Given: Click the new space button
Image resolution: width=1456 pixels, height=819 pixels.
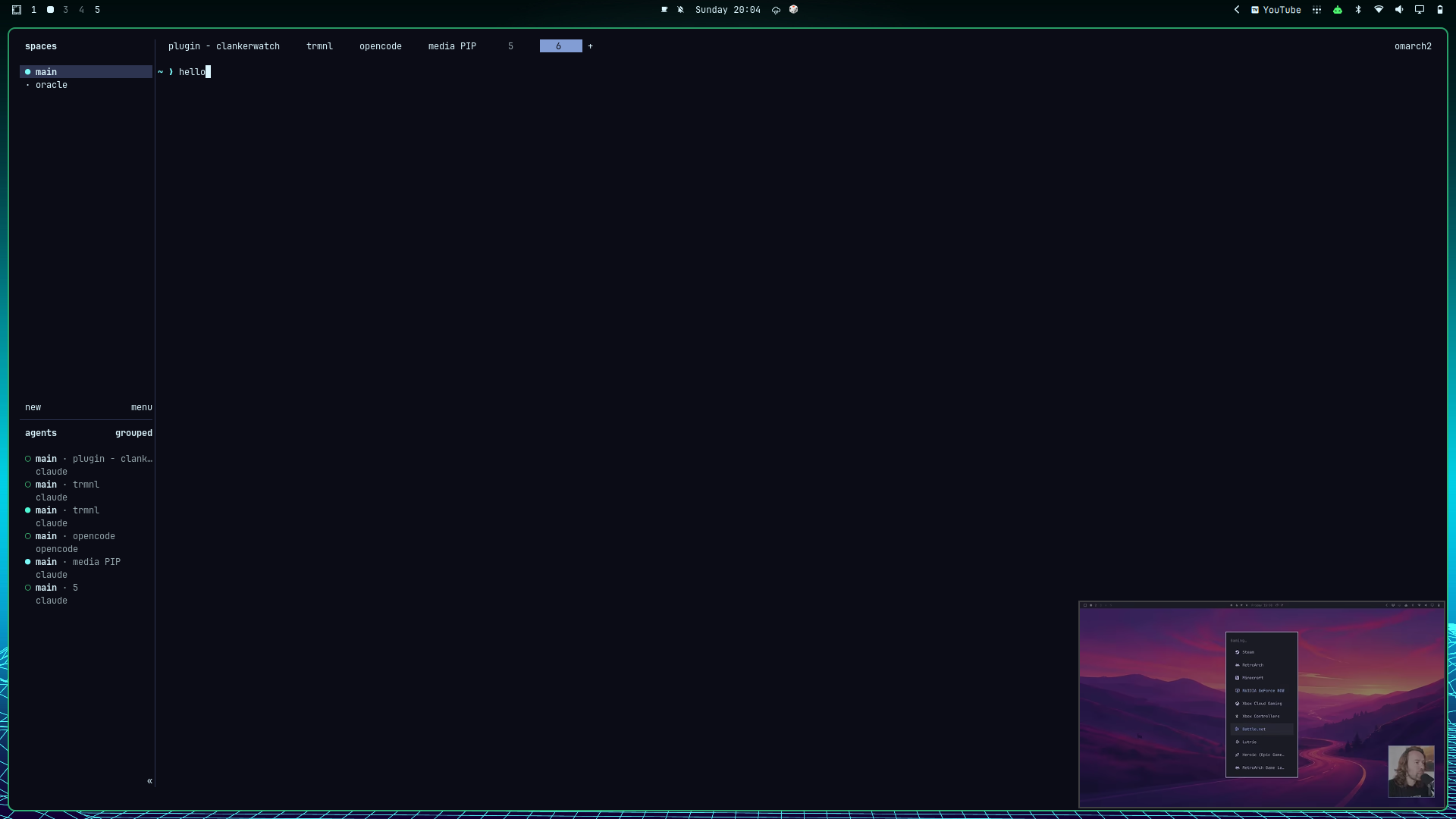Looking at the screenshot, I should click(33, 407).
